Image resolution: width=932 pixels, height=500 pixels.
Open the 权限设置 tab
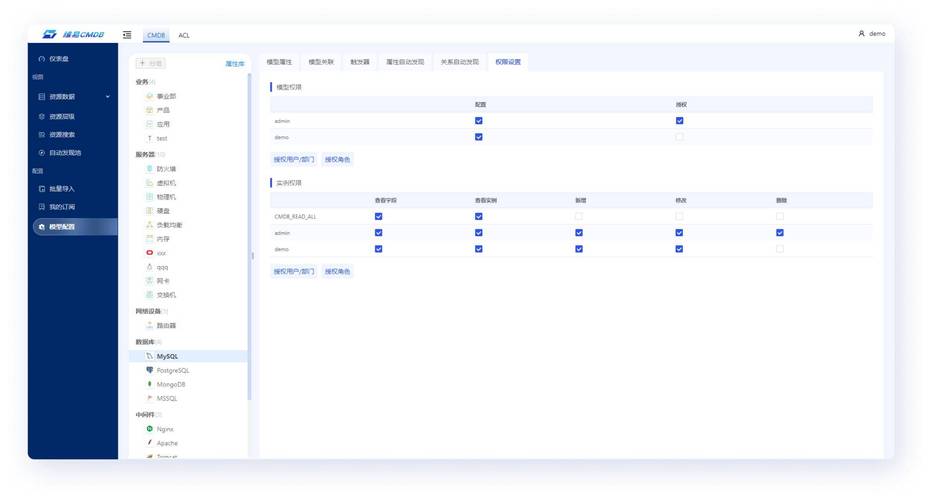pos(508,62)
